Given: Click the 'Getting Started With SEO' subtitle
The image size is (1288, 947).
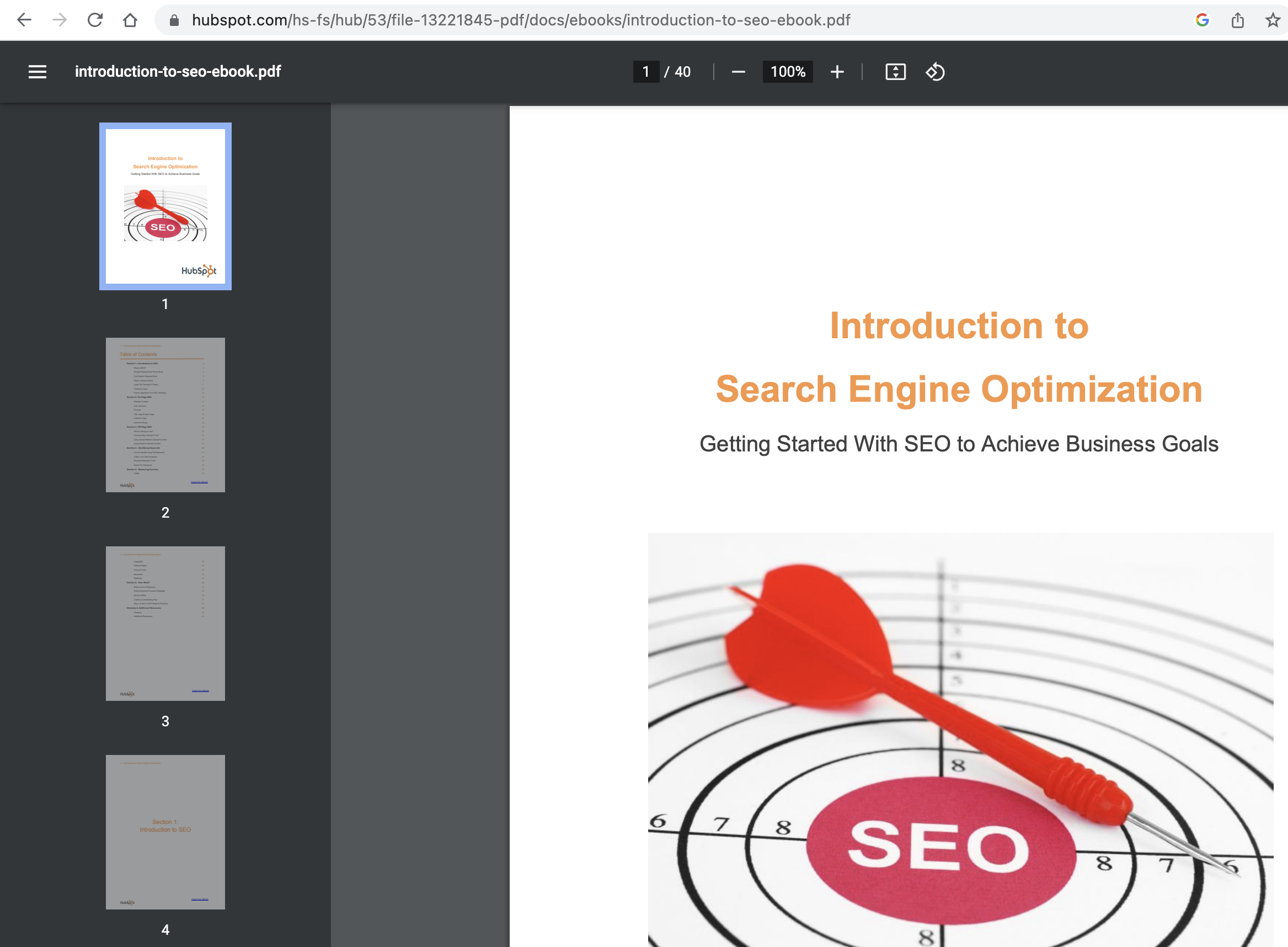Looking at the screenshot, I should tap(959, 444).
